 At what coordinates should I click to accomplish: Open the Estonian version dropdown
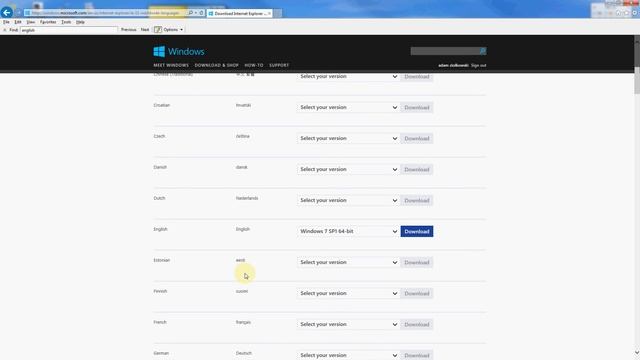point(348,262)
